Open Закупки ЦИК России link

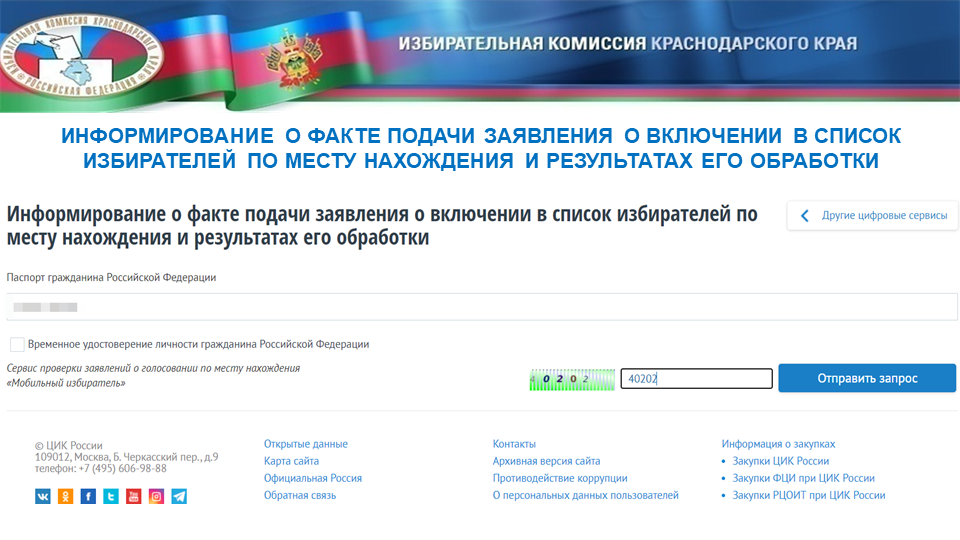coord(781,461)
